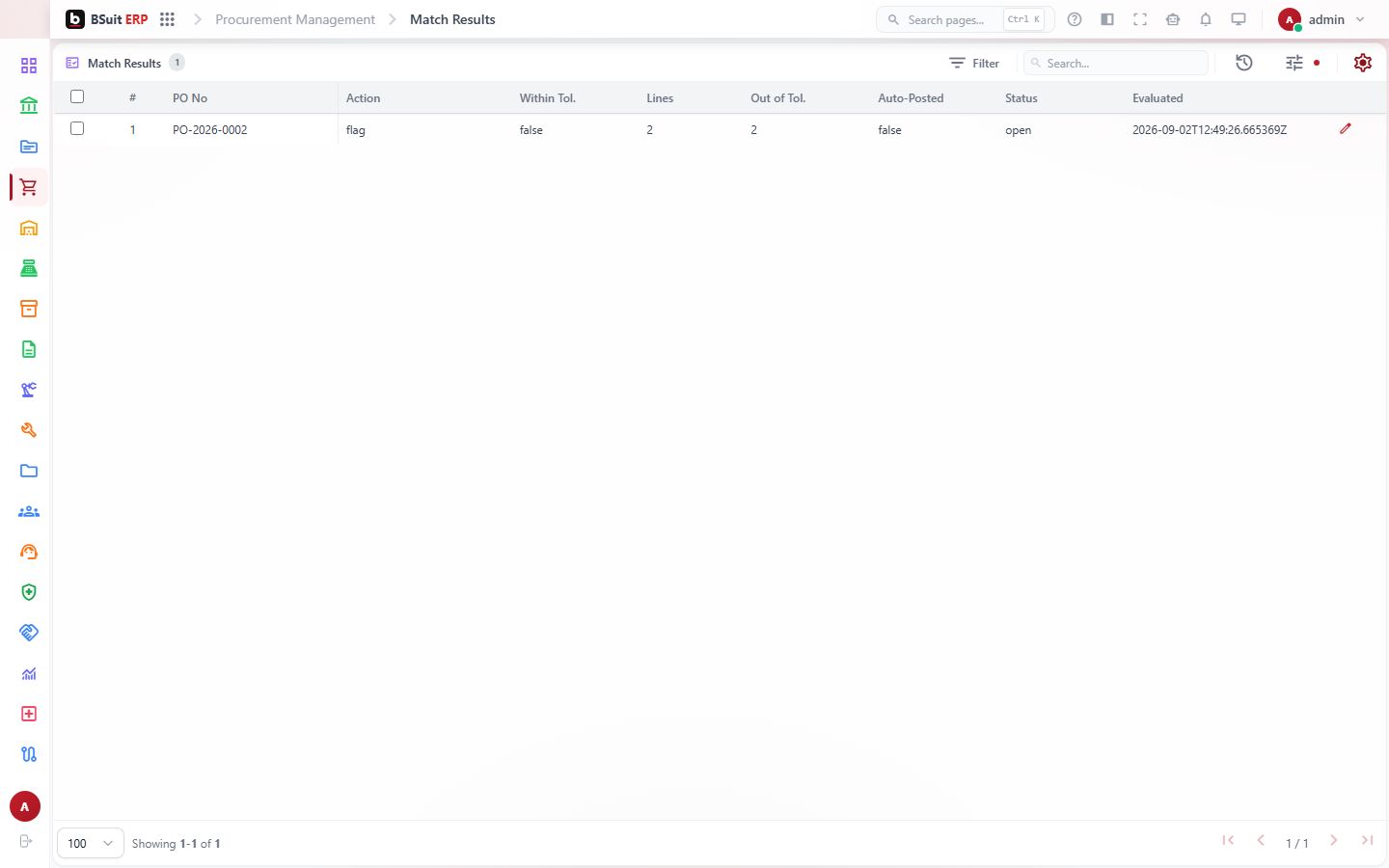Image resolution: width=1389 pixels, height=868 pixels.
Task: Go to Procurement Management breadcrumb
Action: pyautogui.click(x=295, y=19)
